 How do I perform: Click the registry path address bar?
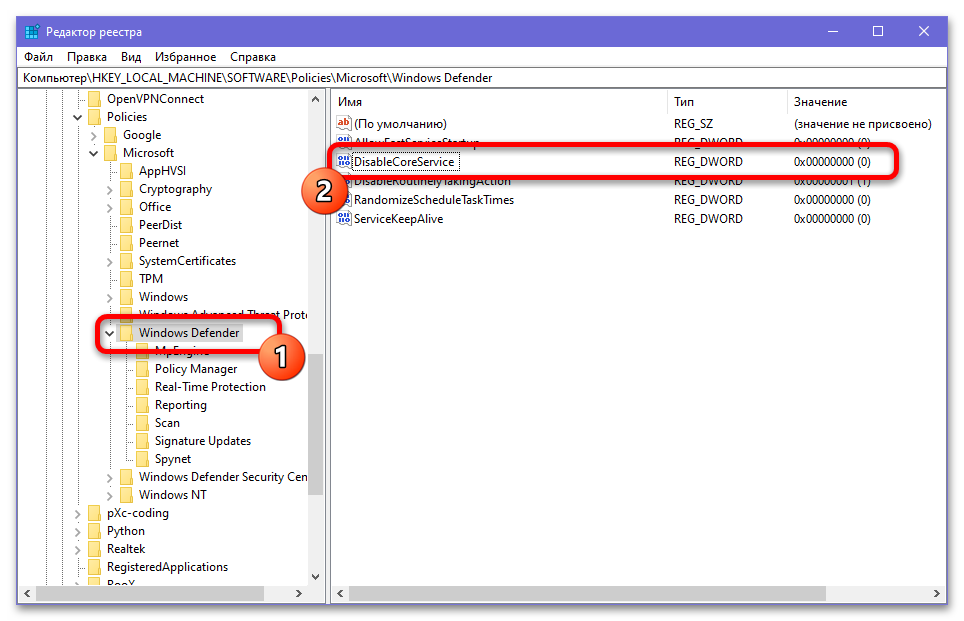(x=482, y=78)
